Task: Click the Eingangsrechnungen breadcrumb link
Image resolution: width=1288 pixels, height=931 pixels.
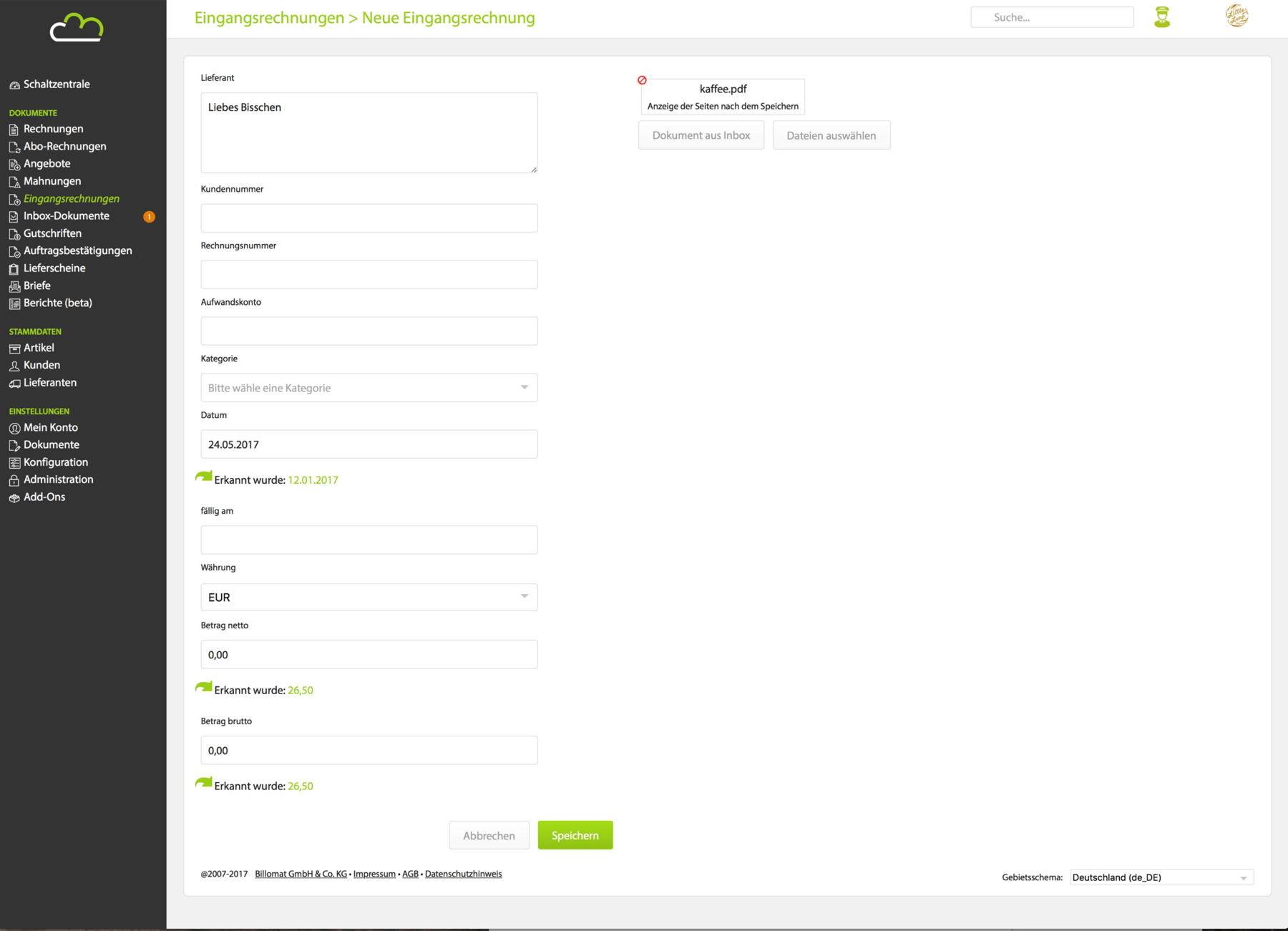Action: [269, 18]
